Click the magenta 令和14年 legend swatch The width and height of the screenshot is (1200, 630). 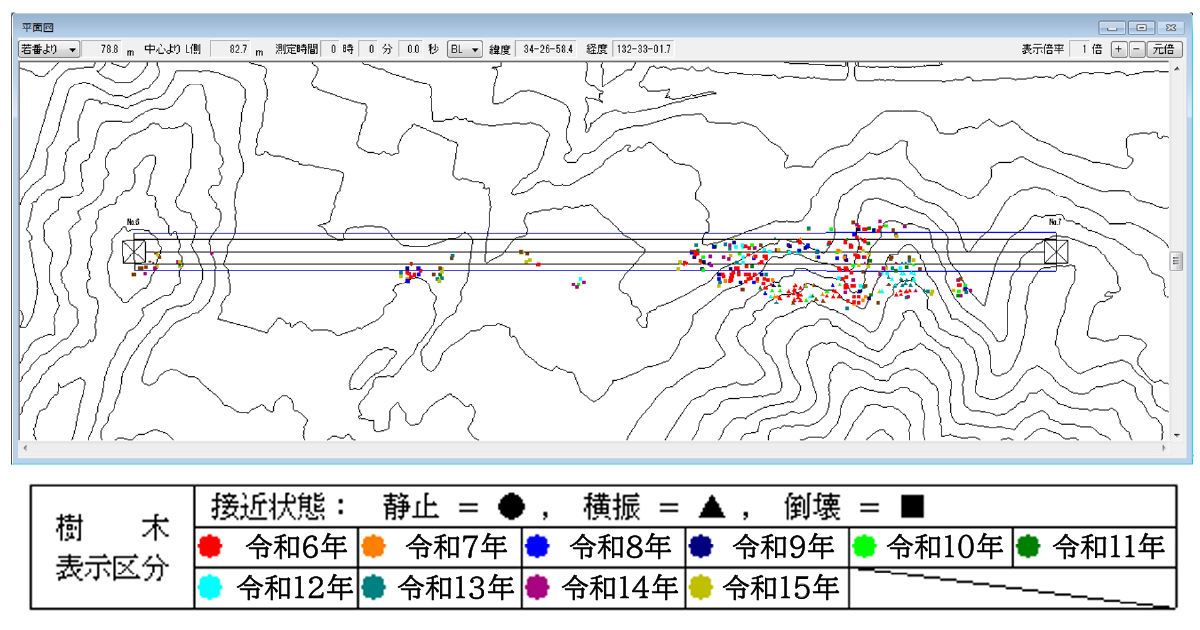click(x=537, y=587)
